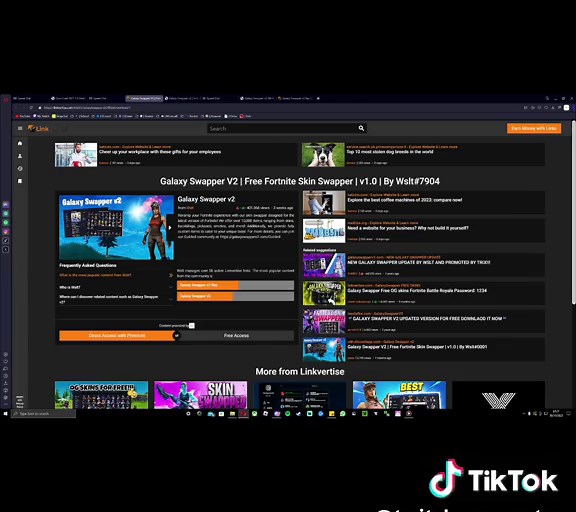Open the Linkvertise hamburger menu
This screenshot has height=512, width=576.
pos(20,128)
